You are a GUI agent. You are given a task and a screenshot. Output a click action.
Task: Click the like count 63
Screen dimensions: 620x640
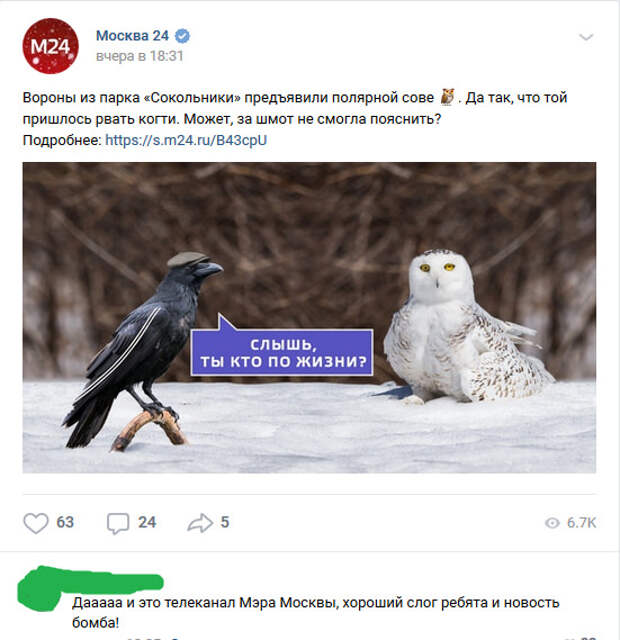point(65,522)
